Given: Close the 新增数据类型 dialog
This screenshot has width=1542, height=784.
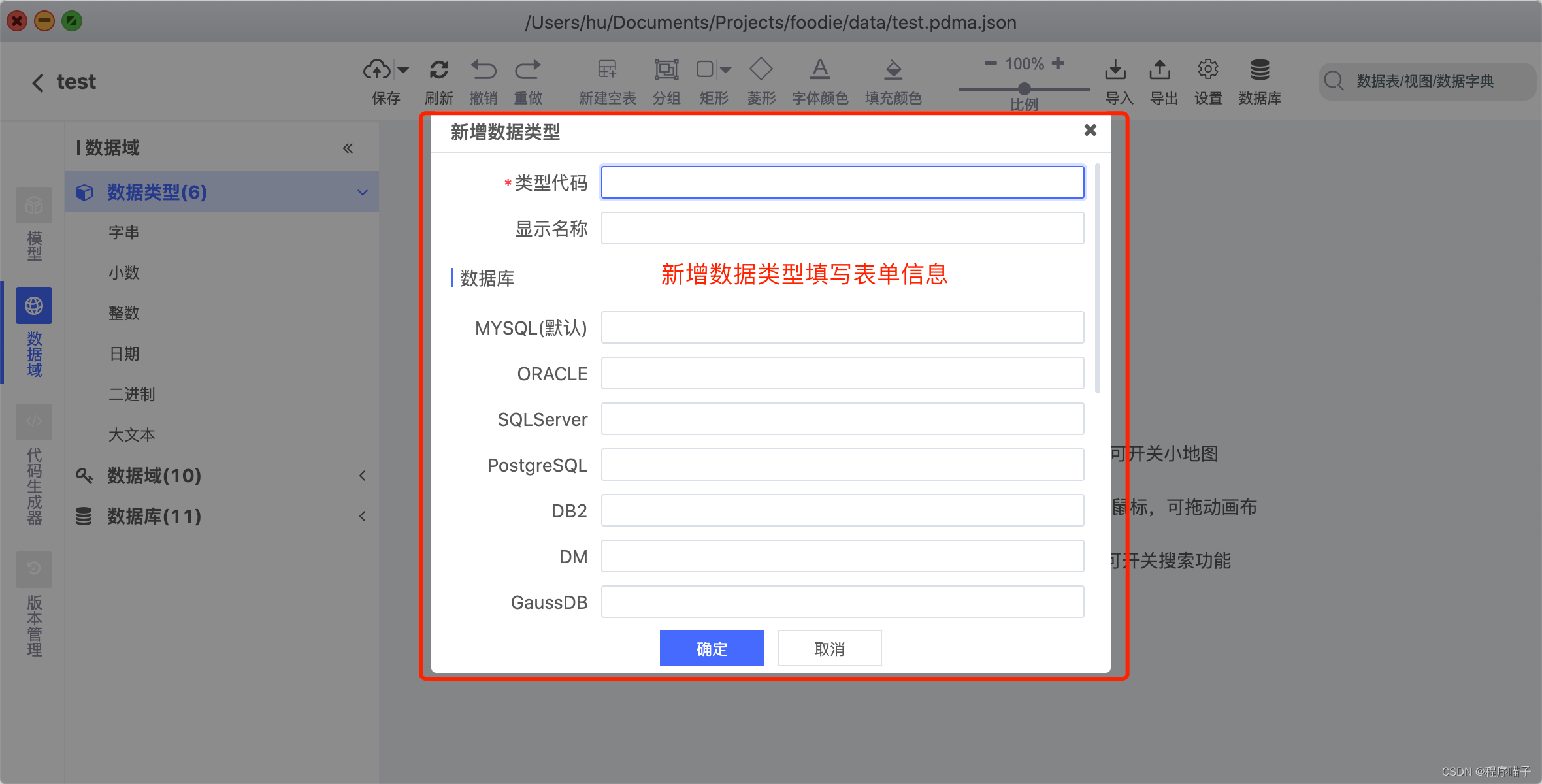Looking at the screenshot, I should pyautogui.click(x=1090, y=130).
